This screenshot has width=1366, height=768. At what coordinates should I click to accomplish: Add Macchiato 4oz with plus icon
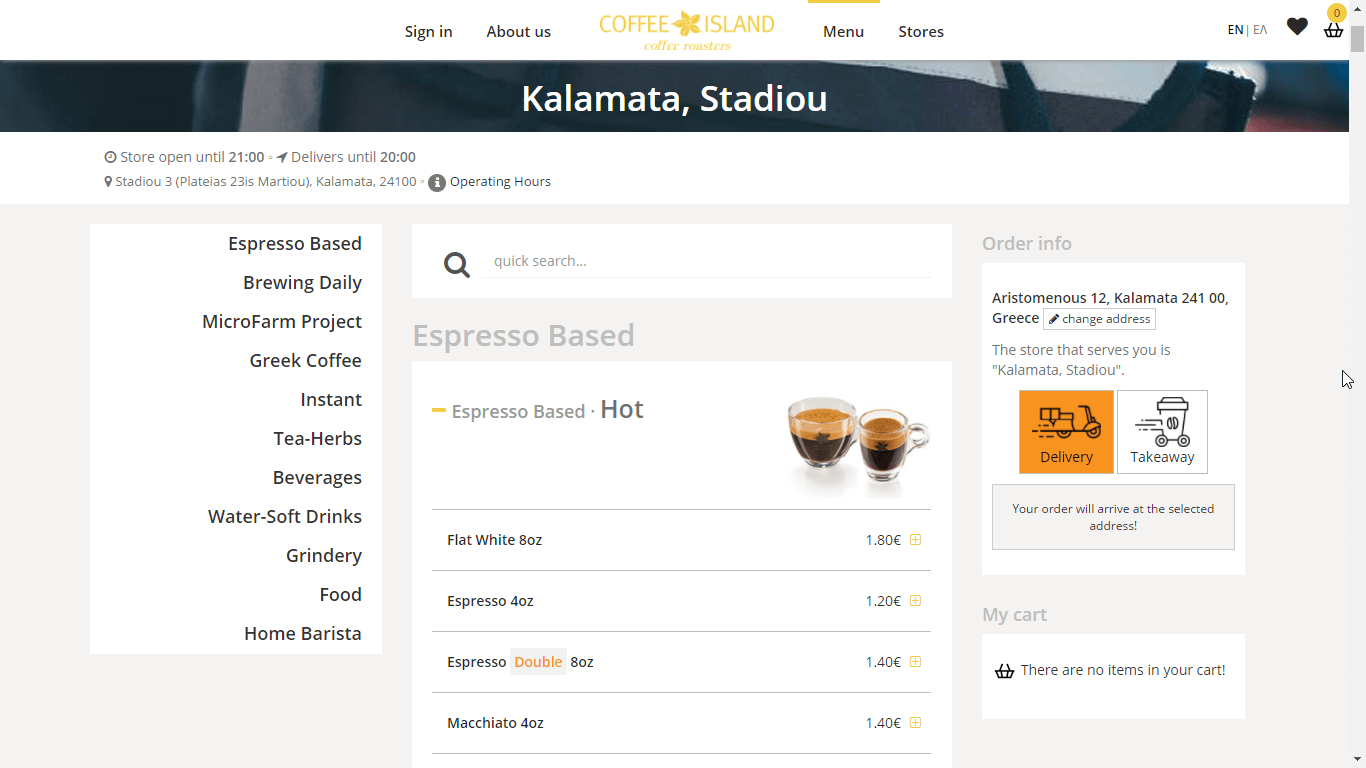[915, 723]
